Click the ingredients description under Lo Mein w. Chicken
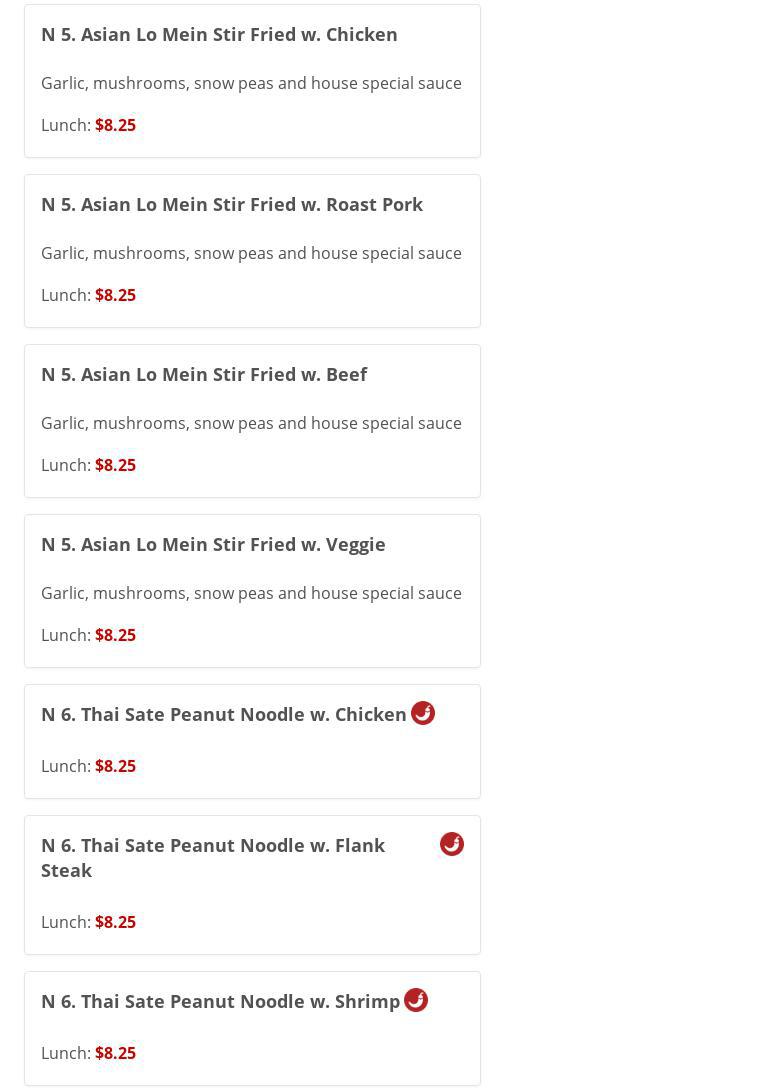This screenshot has width=770, height=1092. [x=251, y=83]
